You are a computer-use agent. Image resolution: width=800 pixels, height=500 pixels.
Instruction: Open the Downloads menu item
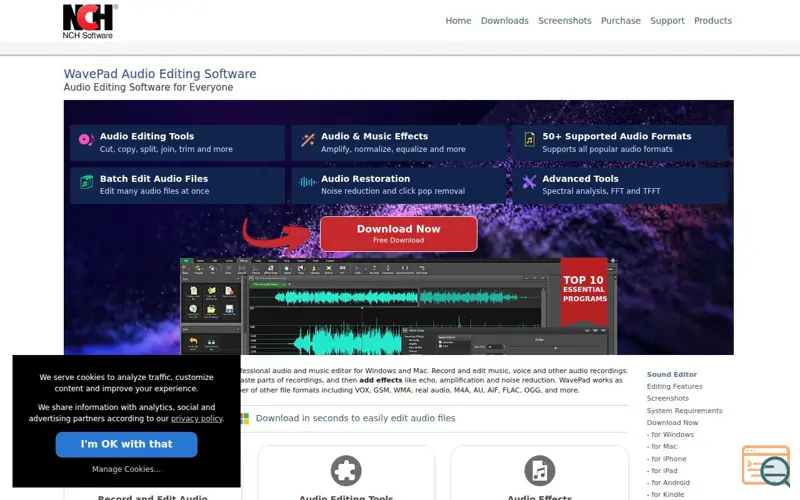[504, 21]
